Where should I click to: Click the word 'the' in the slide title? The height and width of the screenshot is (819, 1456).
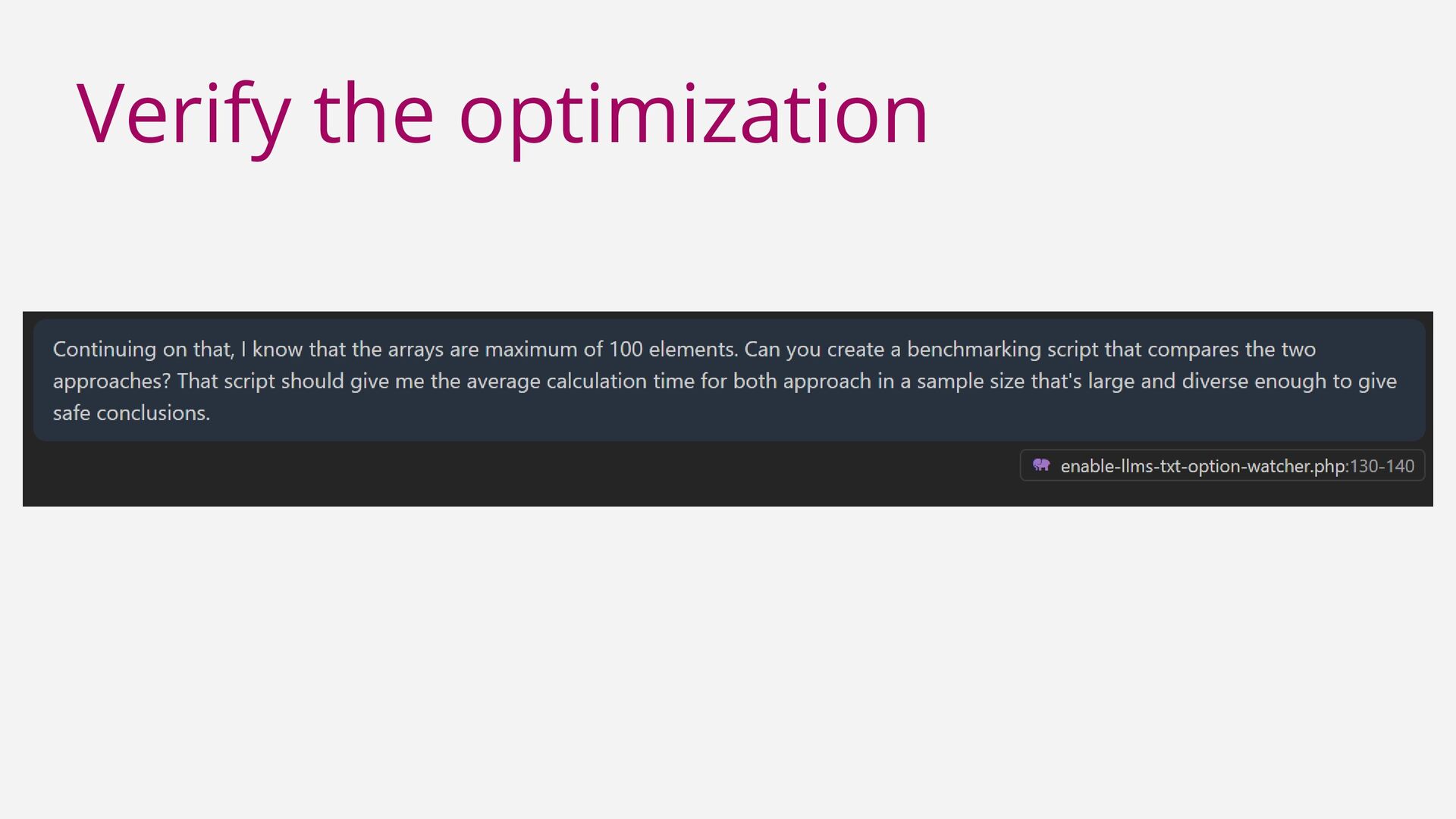point(374,115)
